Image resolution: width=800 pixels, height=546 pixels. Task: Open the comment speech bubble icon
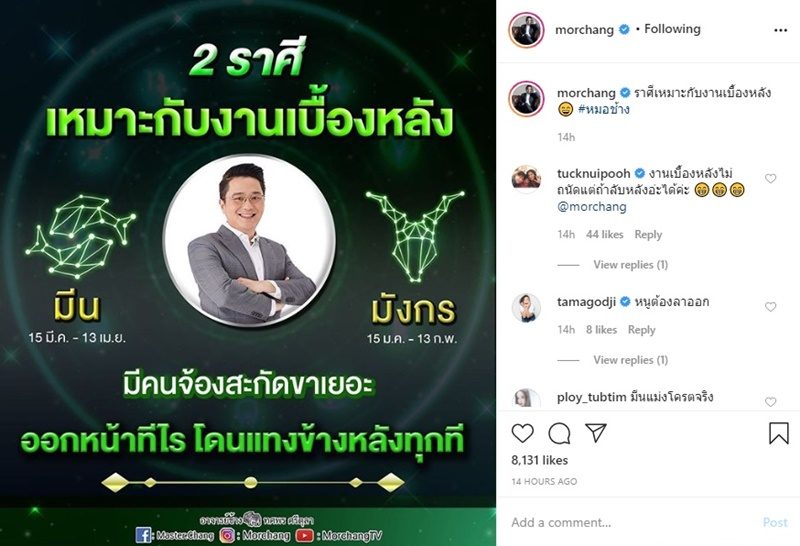point(559,433)
